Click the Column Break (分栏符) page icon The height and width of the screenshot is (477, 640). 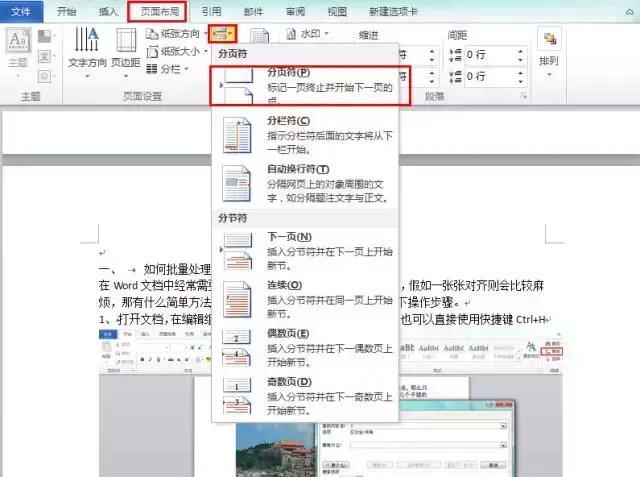click(x=237, y=135)
